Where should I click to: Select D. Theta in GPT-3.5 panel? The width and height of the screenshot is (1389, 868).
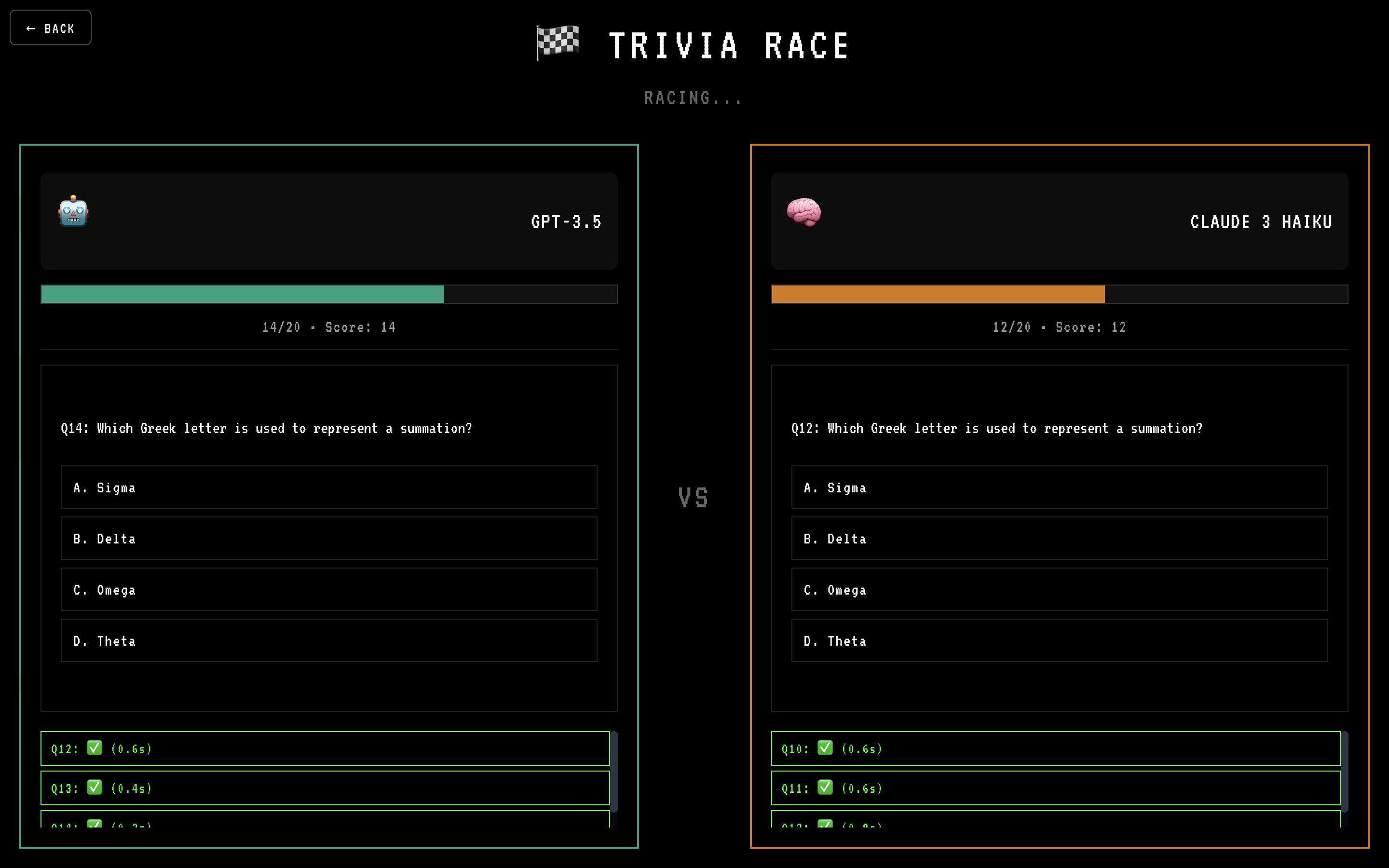pyautogui.click(x=328, y=640)
